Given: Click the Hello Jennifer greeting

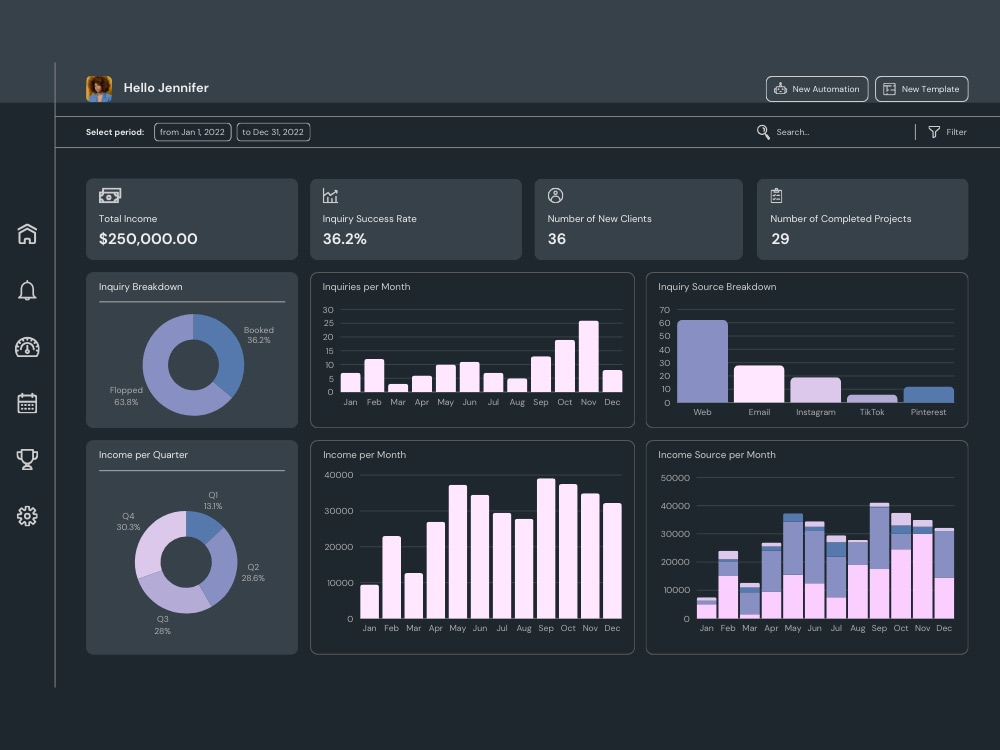Looking at the screenshot, I should coord(166,88).
